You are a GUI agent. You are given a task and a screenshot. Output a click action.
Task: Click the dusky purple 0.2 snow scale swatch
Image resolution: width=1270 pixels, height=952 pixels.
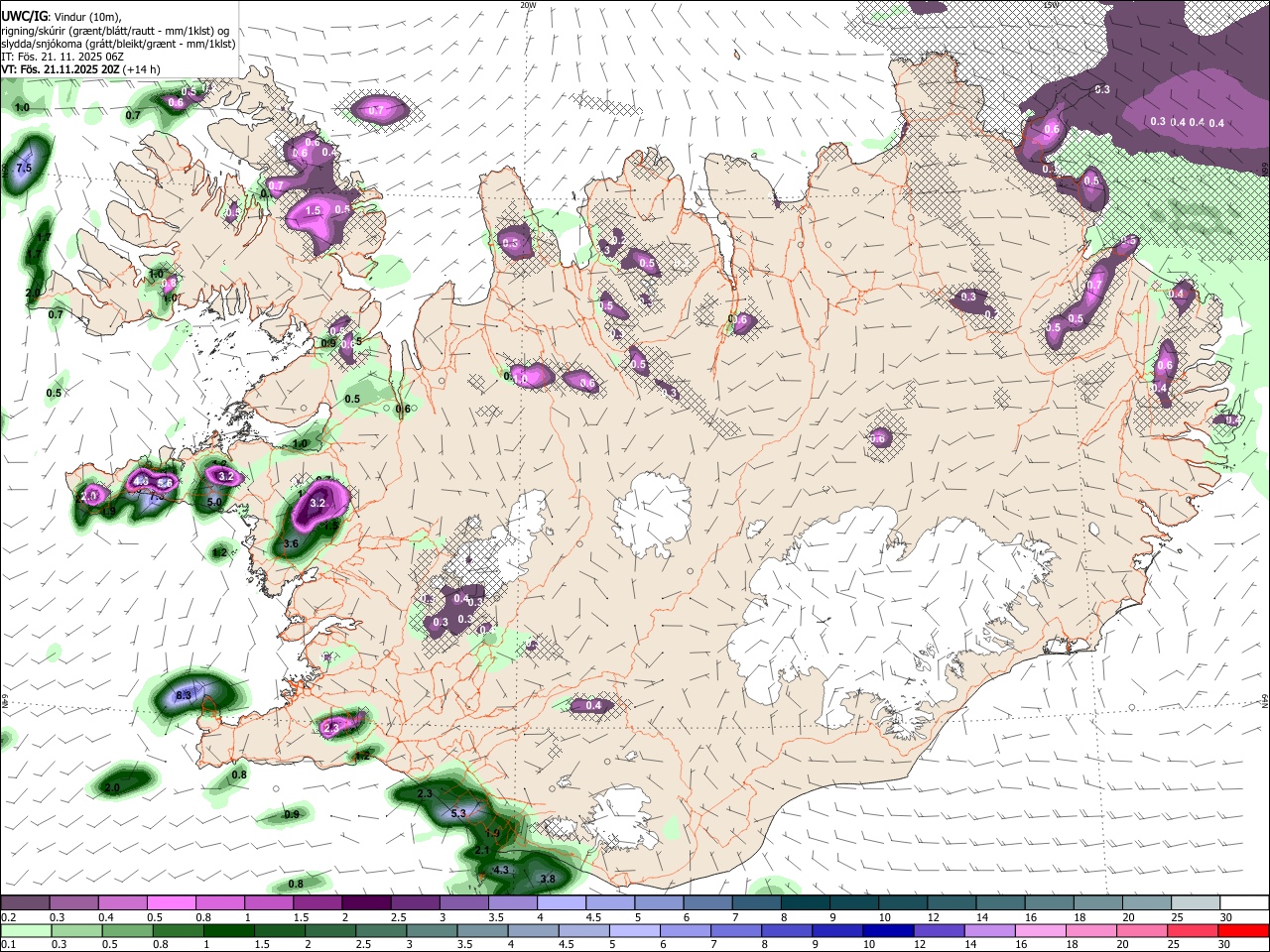pyautogui.click(x=25, y=902)
